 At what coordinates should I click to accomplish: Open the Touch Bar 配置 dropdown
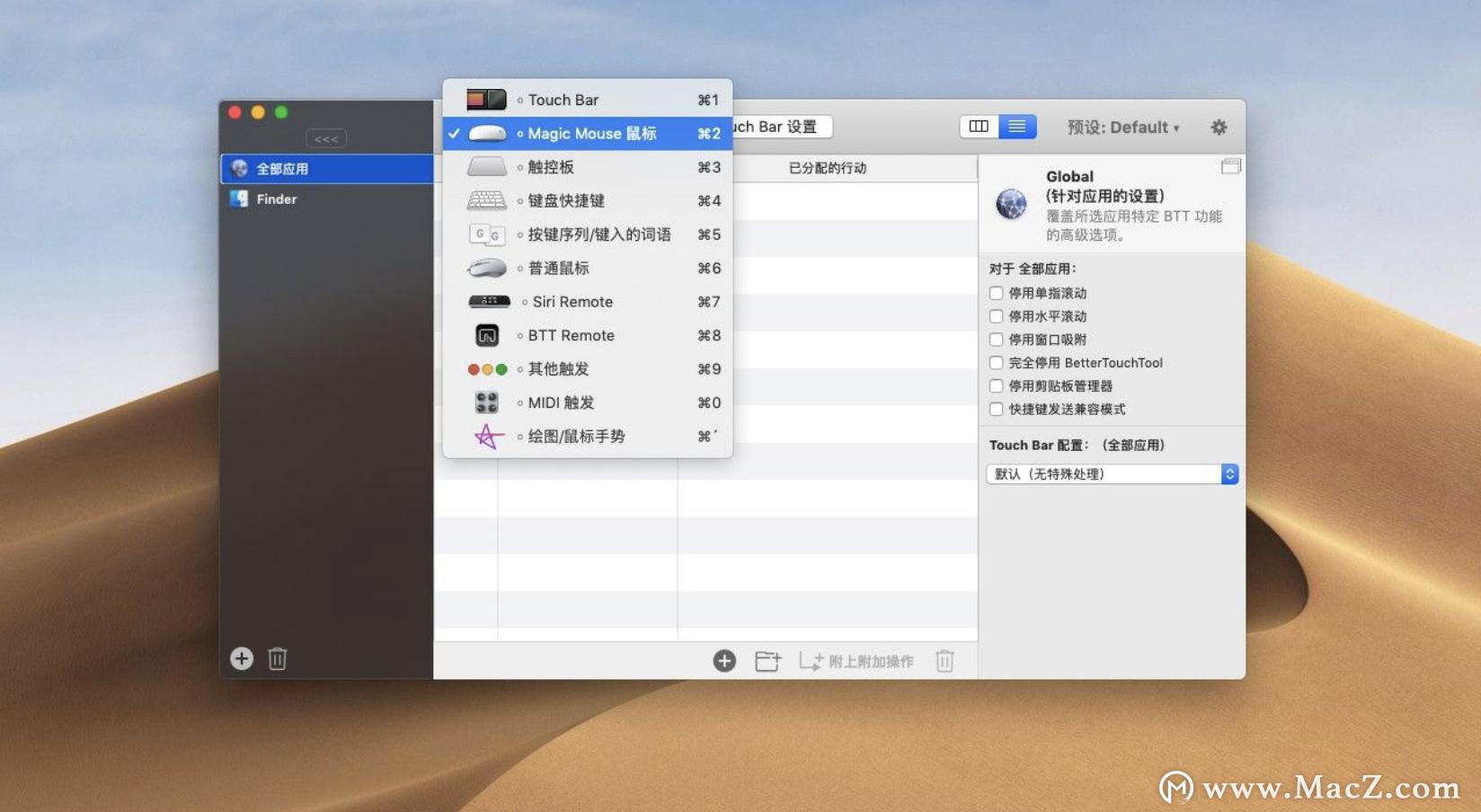(1111, 473)
